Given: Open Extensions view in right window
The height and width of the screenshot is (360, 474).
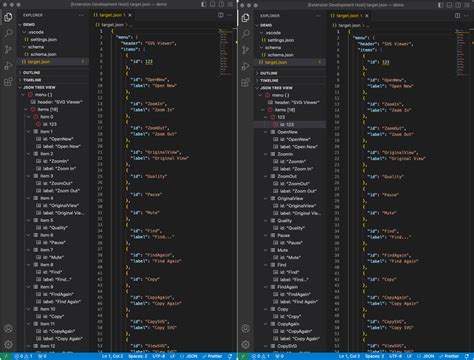Looking at the screenshot, I should (x=246, y=82).
